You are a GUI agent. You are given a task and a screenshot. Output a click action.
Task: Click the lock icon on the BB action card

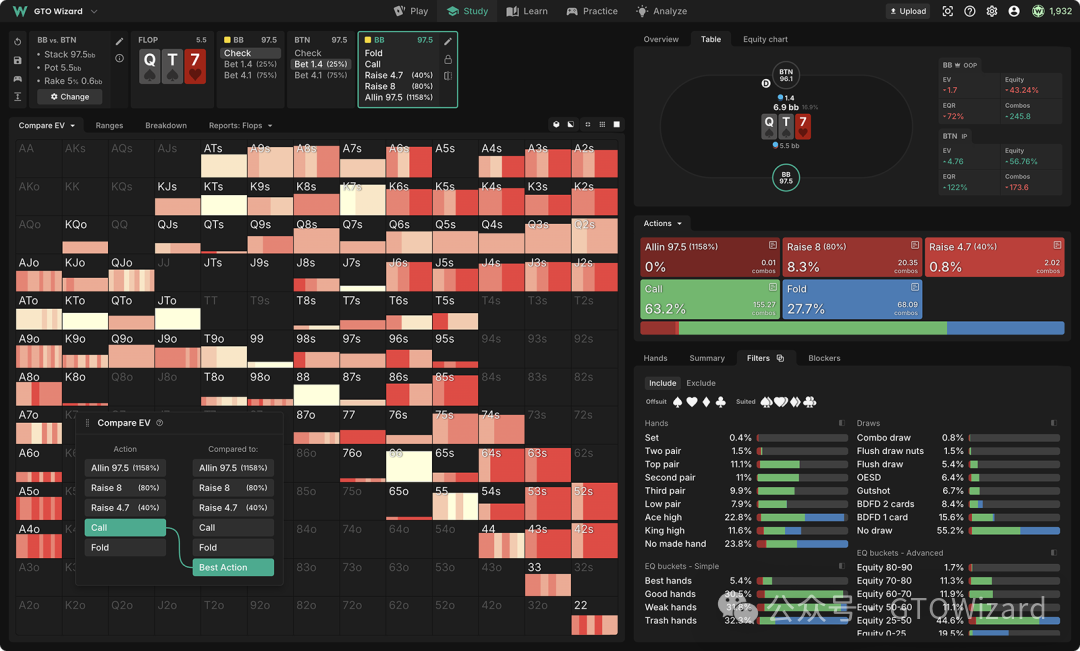click(448, 59)
